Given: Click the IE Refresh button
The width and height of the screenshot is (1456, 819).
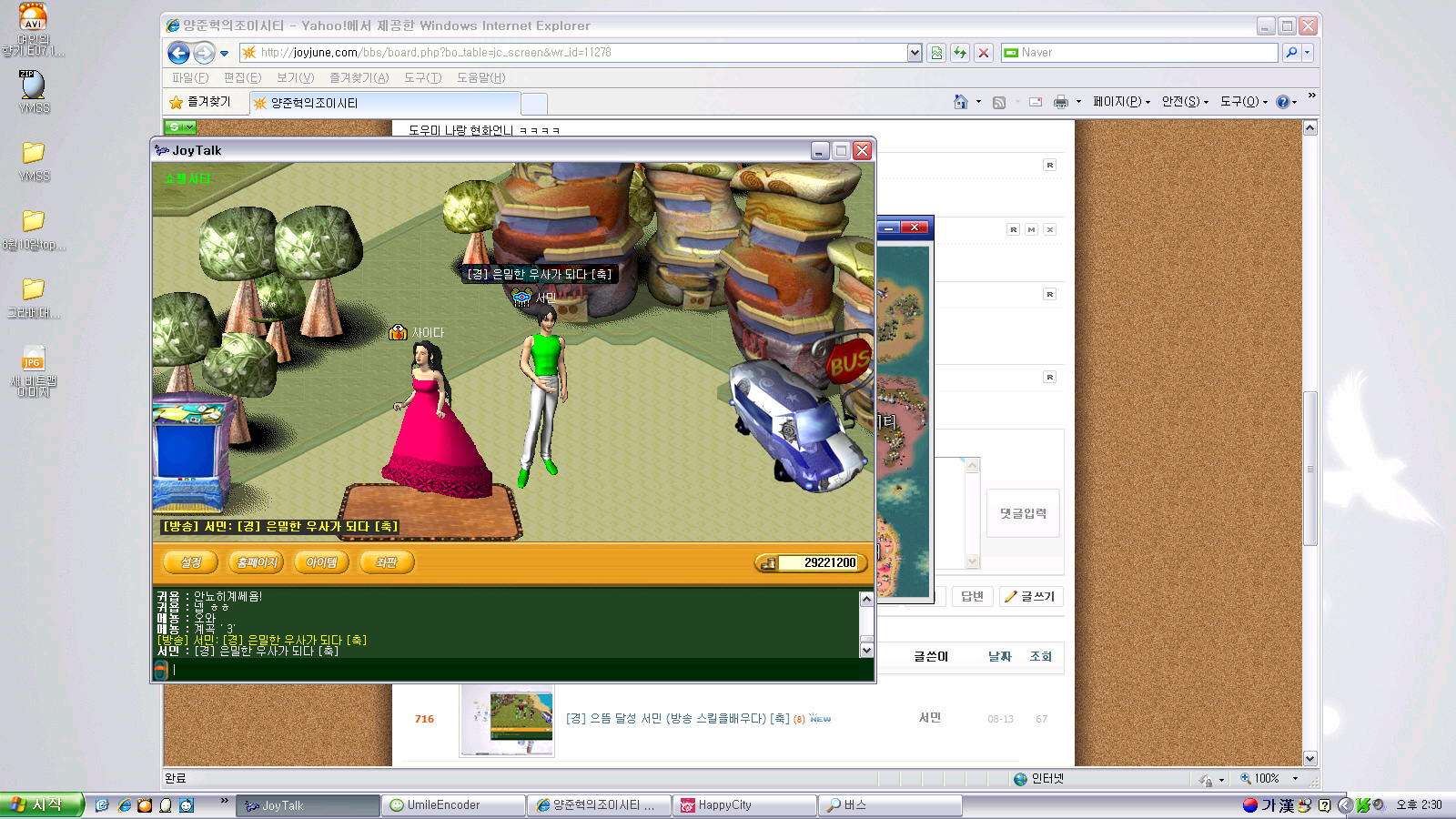Looking at the screenshot, I should [960, 53].
